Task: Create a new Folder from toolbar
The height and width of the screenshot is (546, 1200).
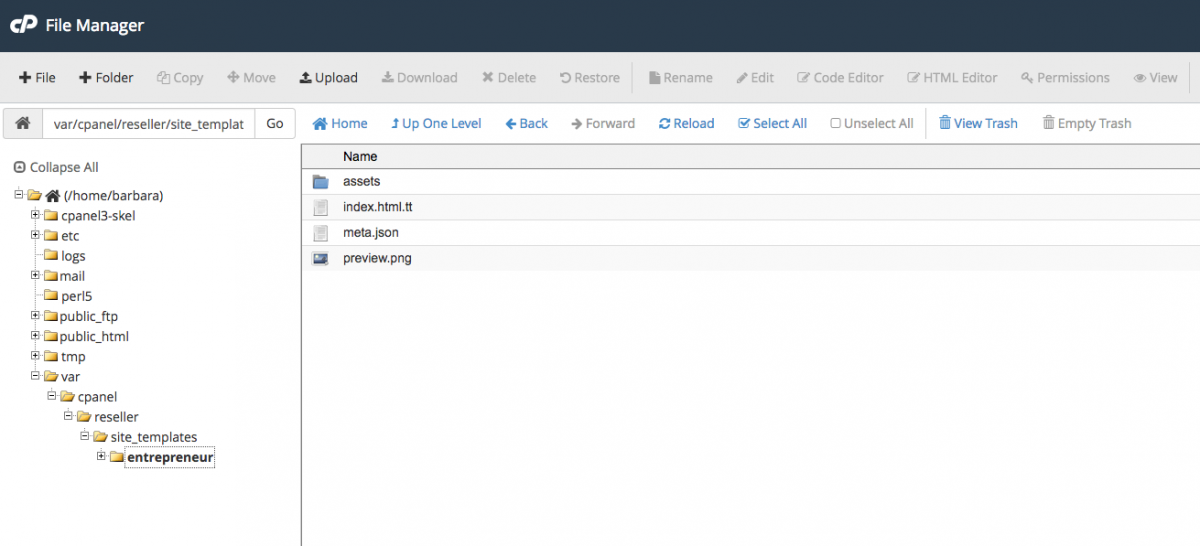Action: pos(106,77)
